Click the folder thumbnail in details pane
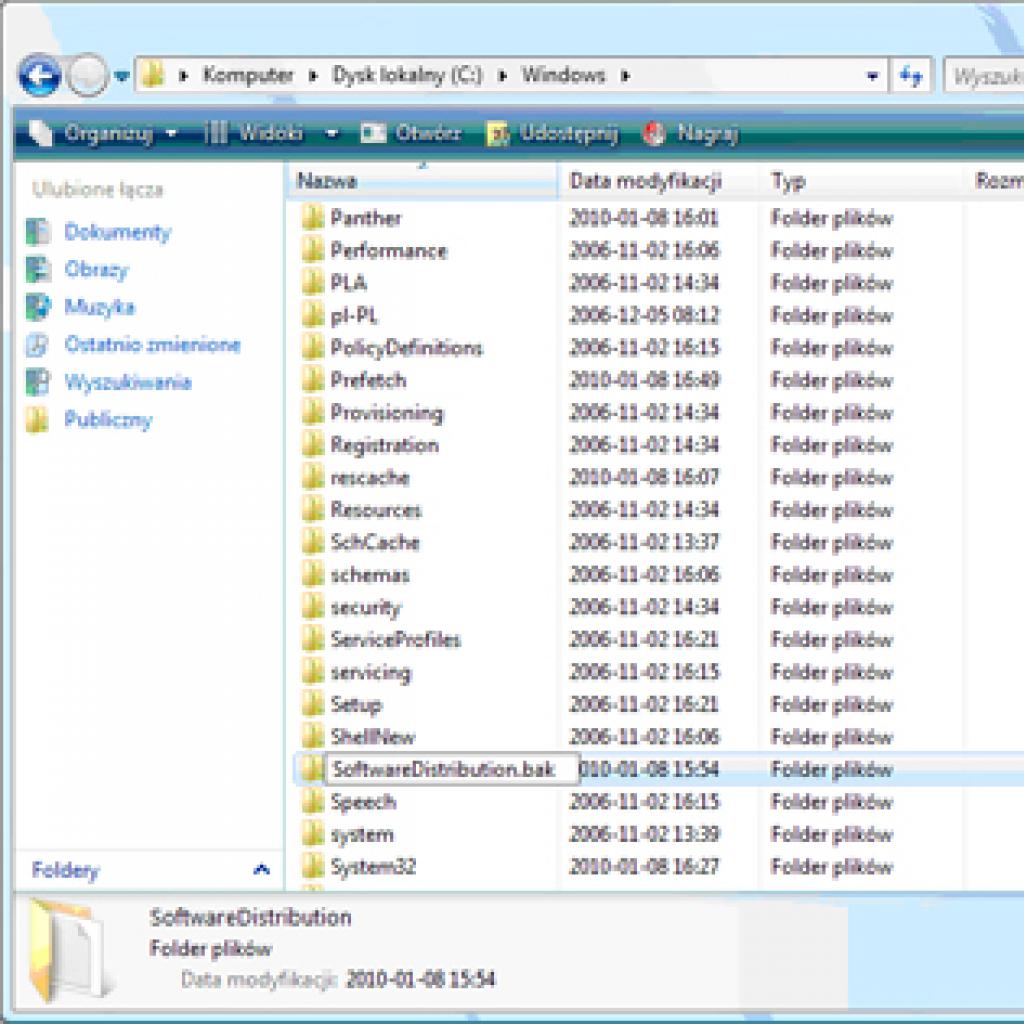This screenshot has width=1024, height=1024. (x=71, y=951)
